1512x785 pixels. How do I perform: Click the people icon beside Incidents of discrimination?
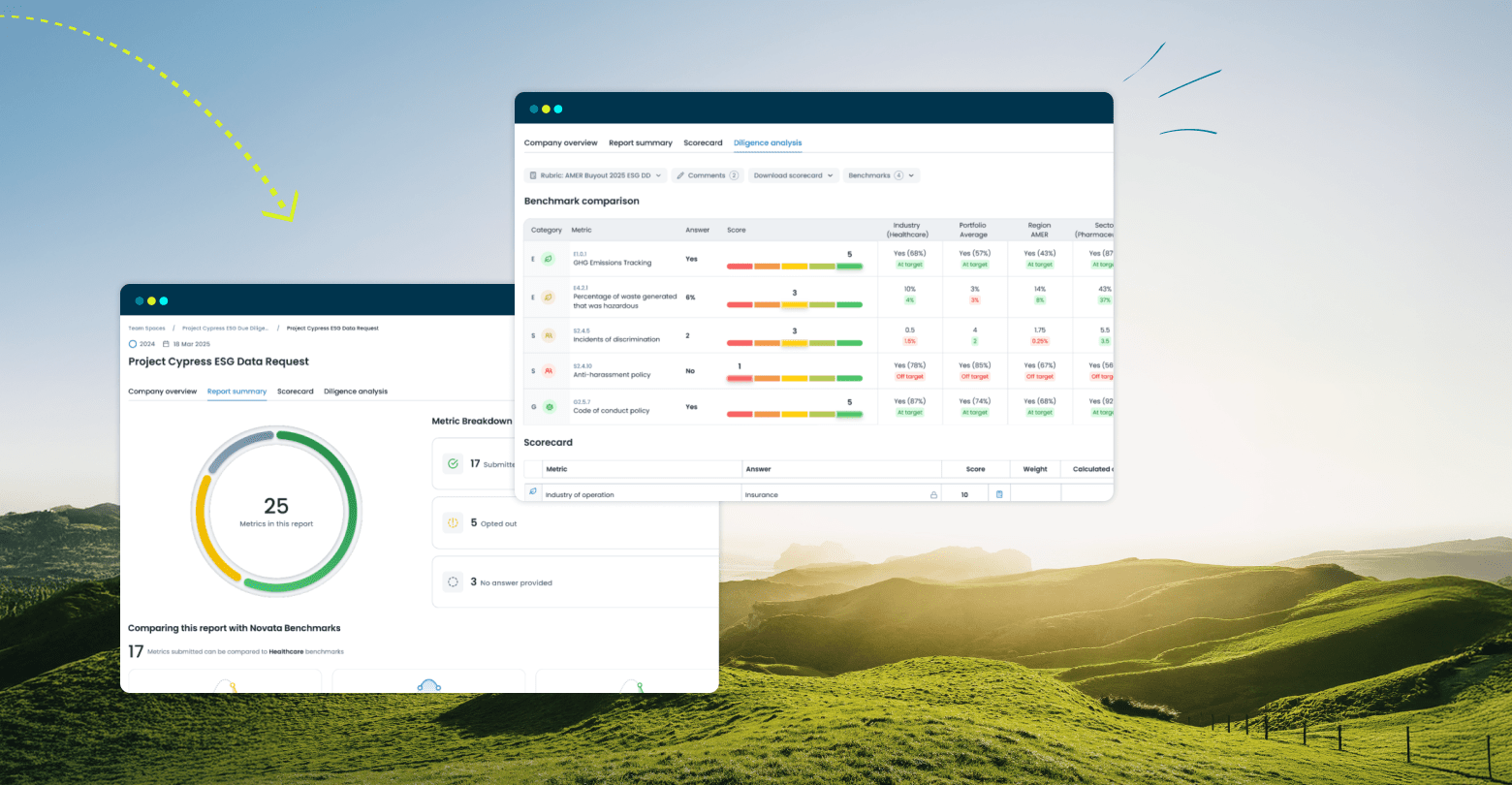[x=549, y=335]
